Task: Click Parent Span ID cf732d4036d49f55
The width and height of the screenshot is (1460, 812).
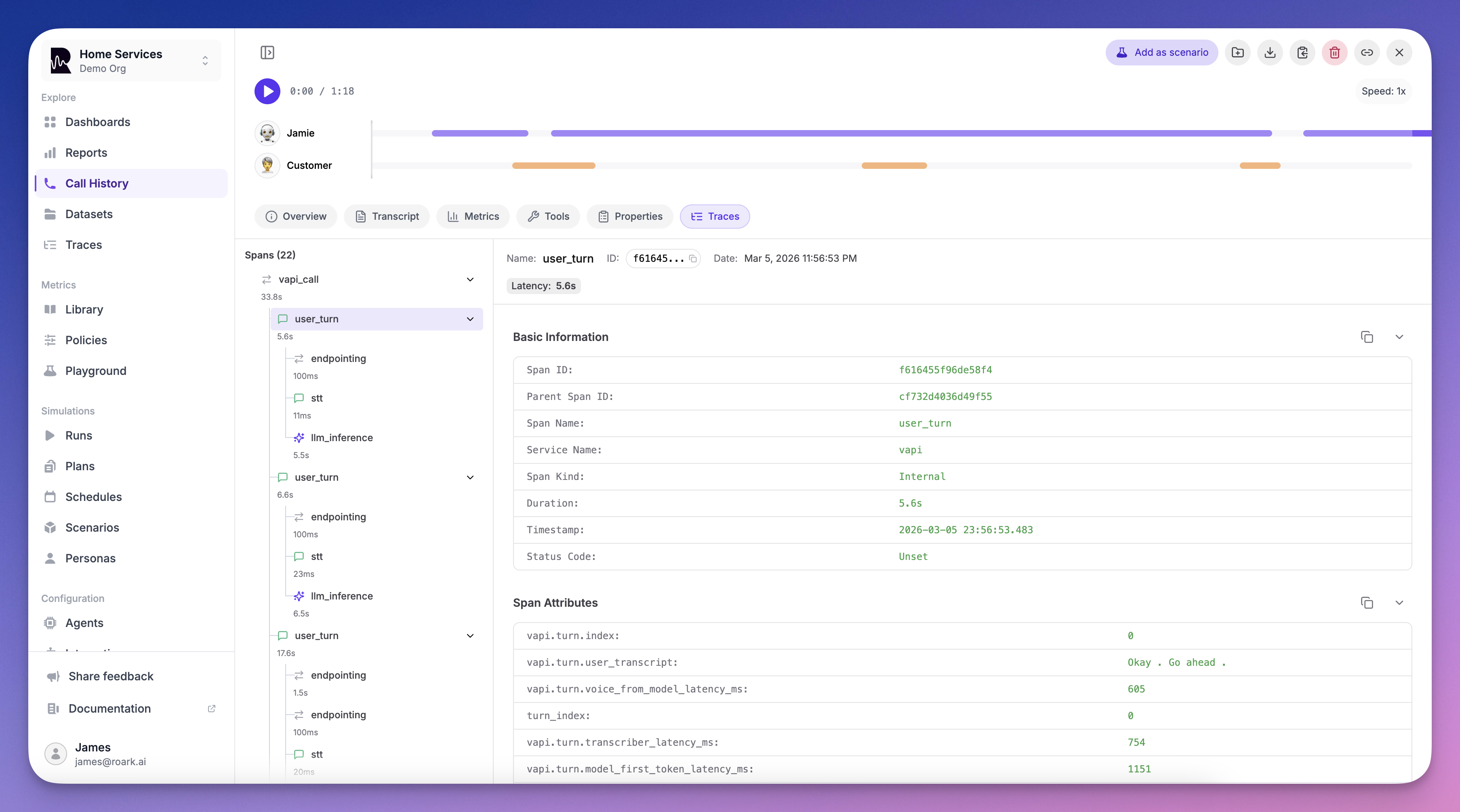Action: pos(945,397)
